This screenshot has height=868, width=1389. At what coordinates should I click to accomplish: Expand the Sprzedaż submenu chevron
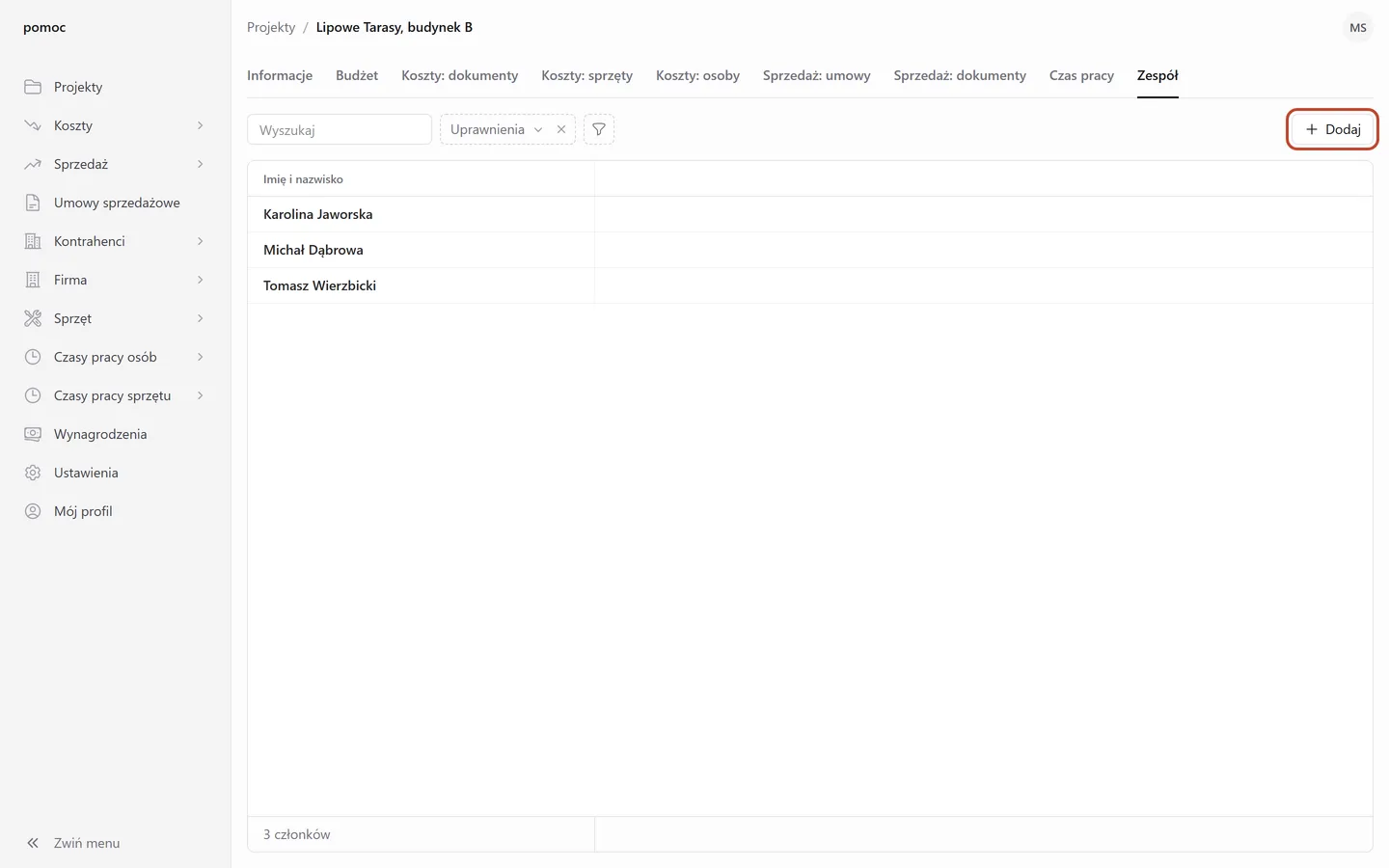tap(201, 164)
